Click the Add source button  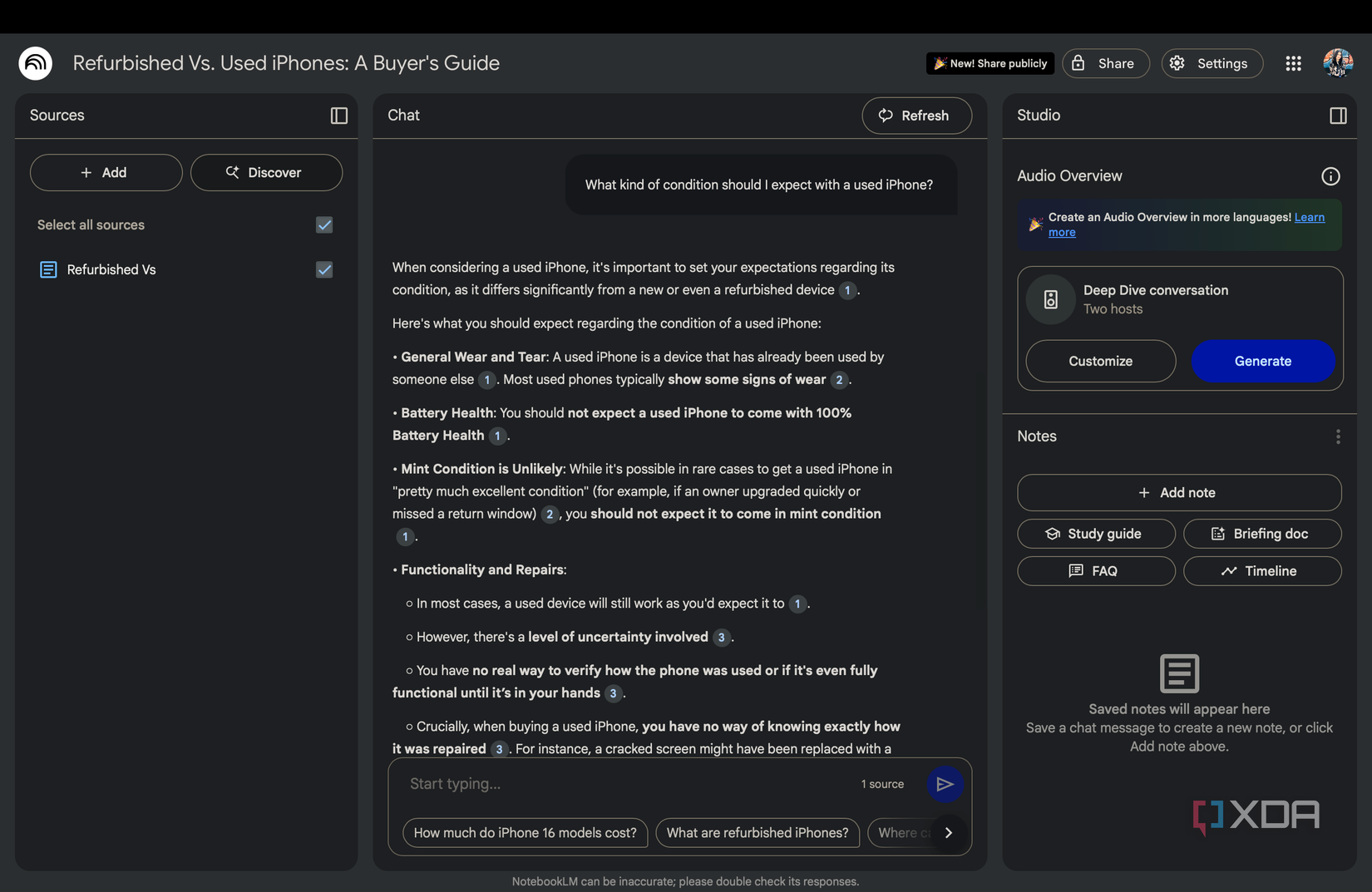coord(106,173)
